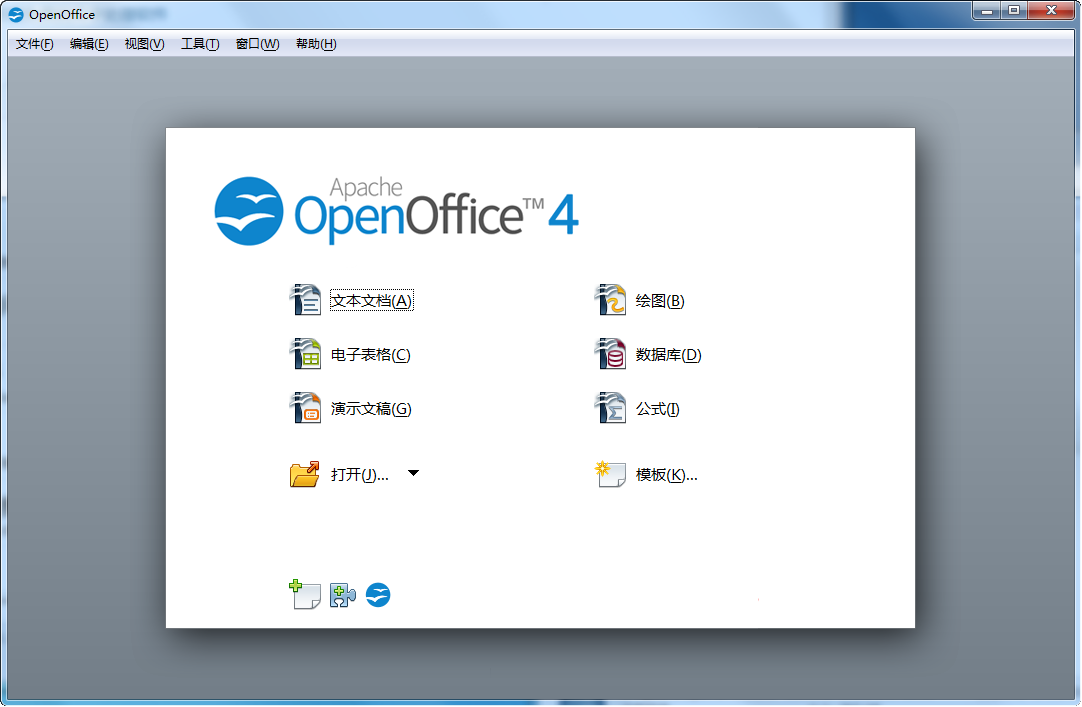This screenshot has height=707, width=1082.
Task: Open the 视图(V) menu
Action: [144, 44]
